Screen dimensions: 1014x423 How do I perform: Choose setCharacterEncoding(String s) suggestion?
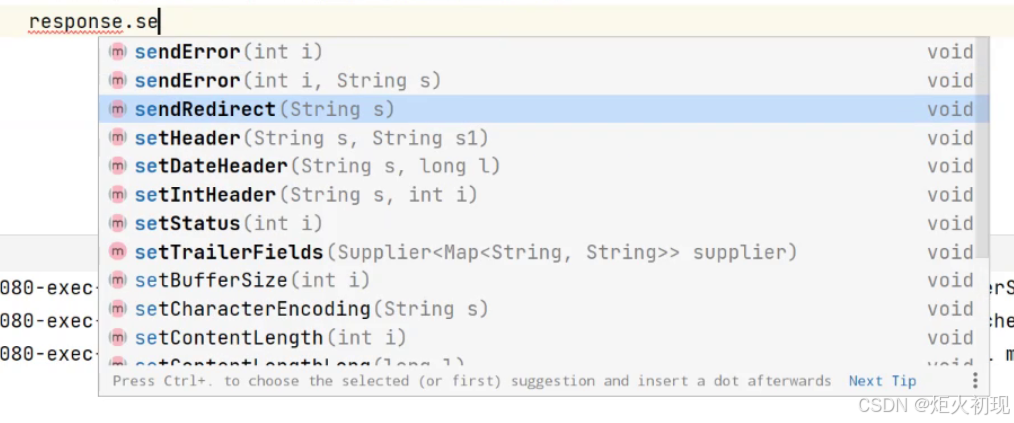[x=311, y=309]
